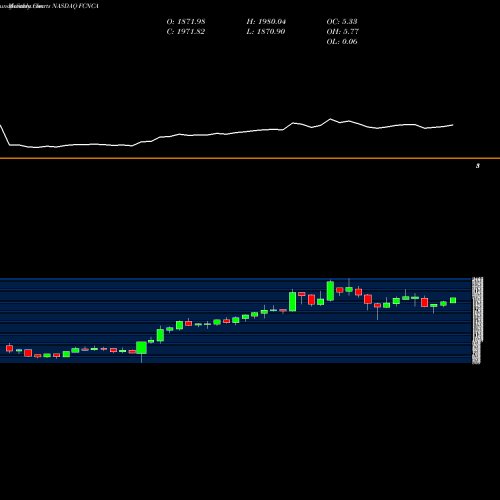Screen dimensions: 500x500
Task: Click the final green candlestick ending the chart
Action: (x=453, y=300)
